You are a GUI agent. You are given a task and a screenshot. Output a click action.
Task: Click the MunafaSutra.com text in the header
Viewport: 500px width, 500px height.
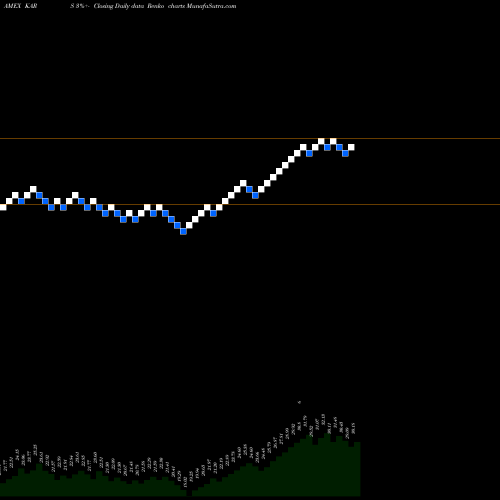tap(211, 6)
